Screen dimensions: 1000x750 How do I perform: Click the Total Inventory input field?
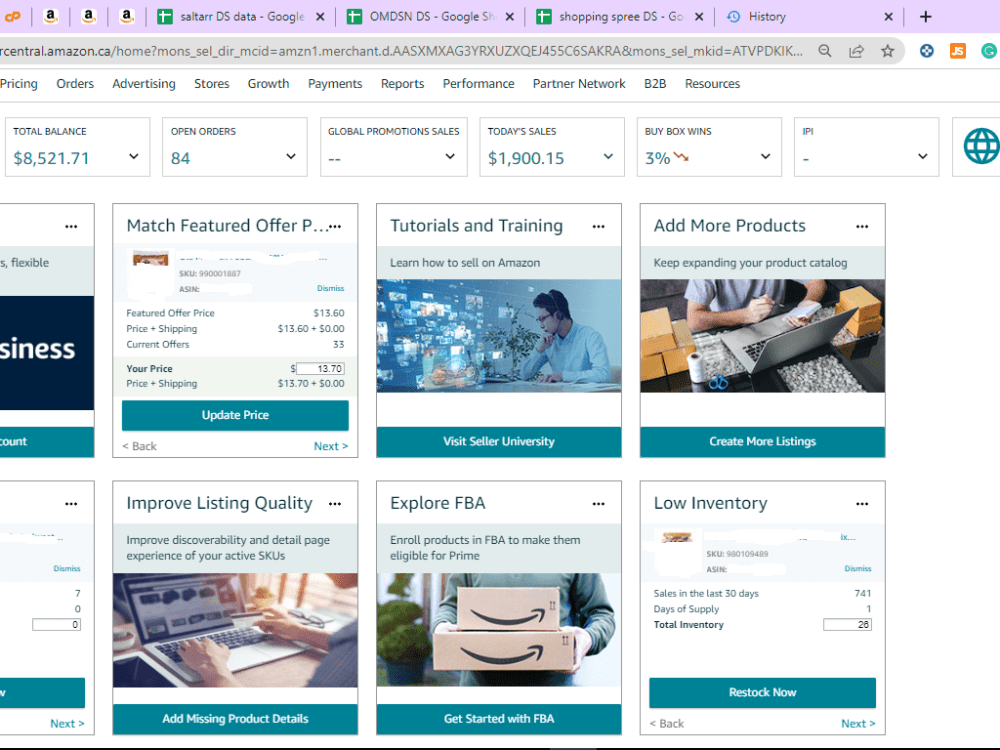847,624
